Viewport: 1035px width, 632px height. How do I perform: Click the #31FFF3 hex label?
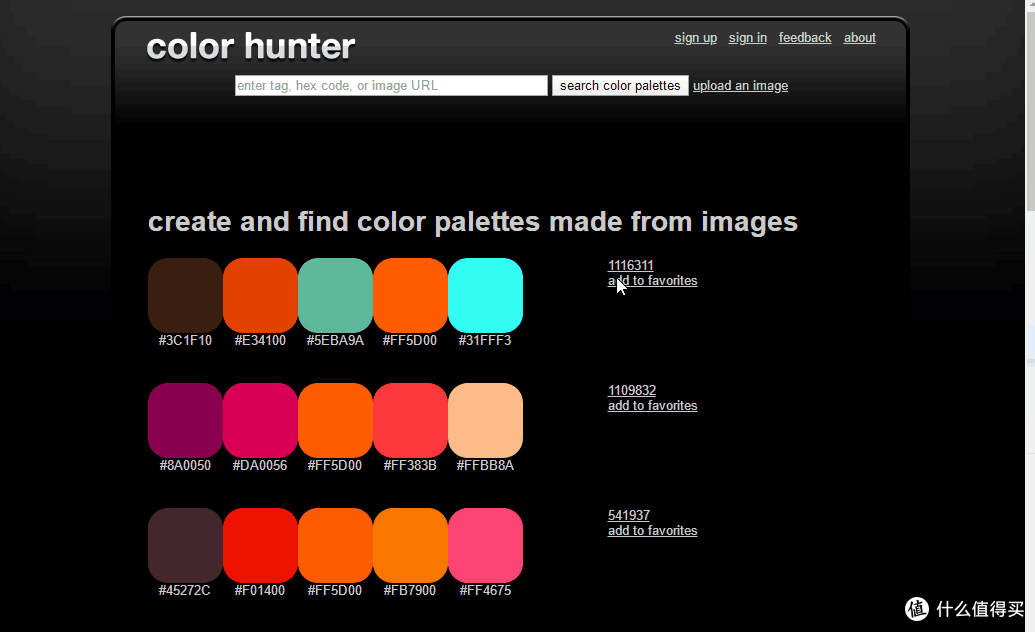pos(484,341)
